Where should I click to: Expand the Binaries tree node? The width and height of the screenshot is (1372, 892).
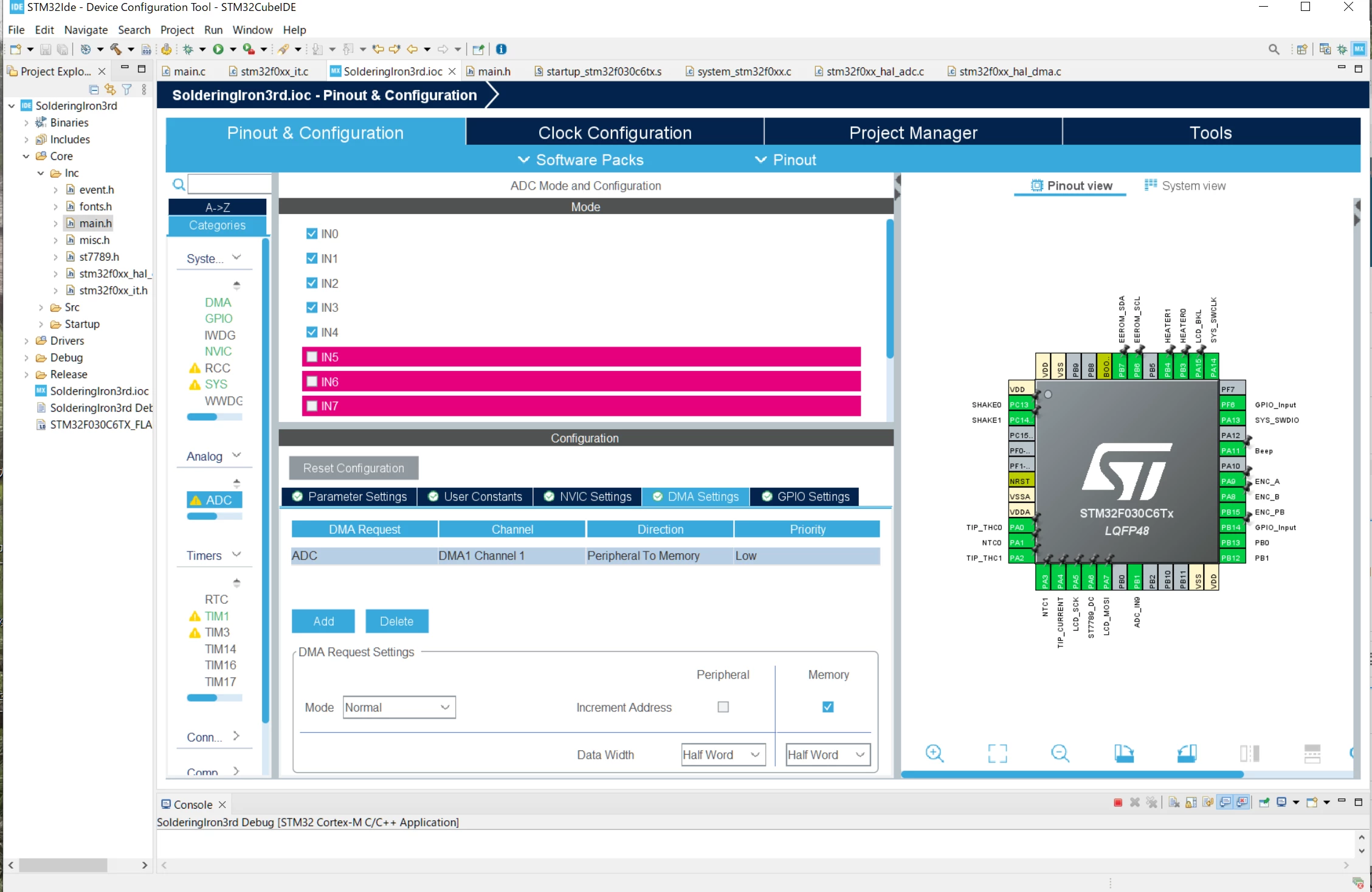point(26,122)
